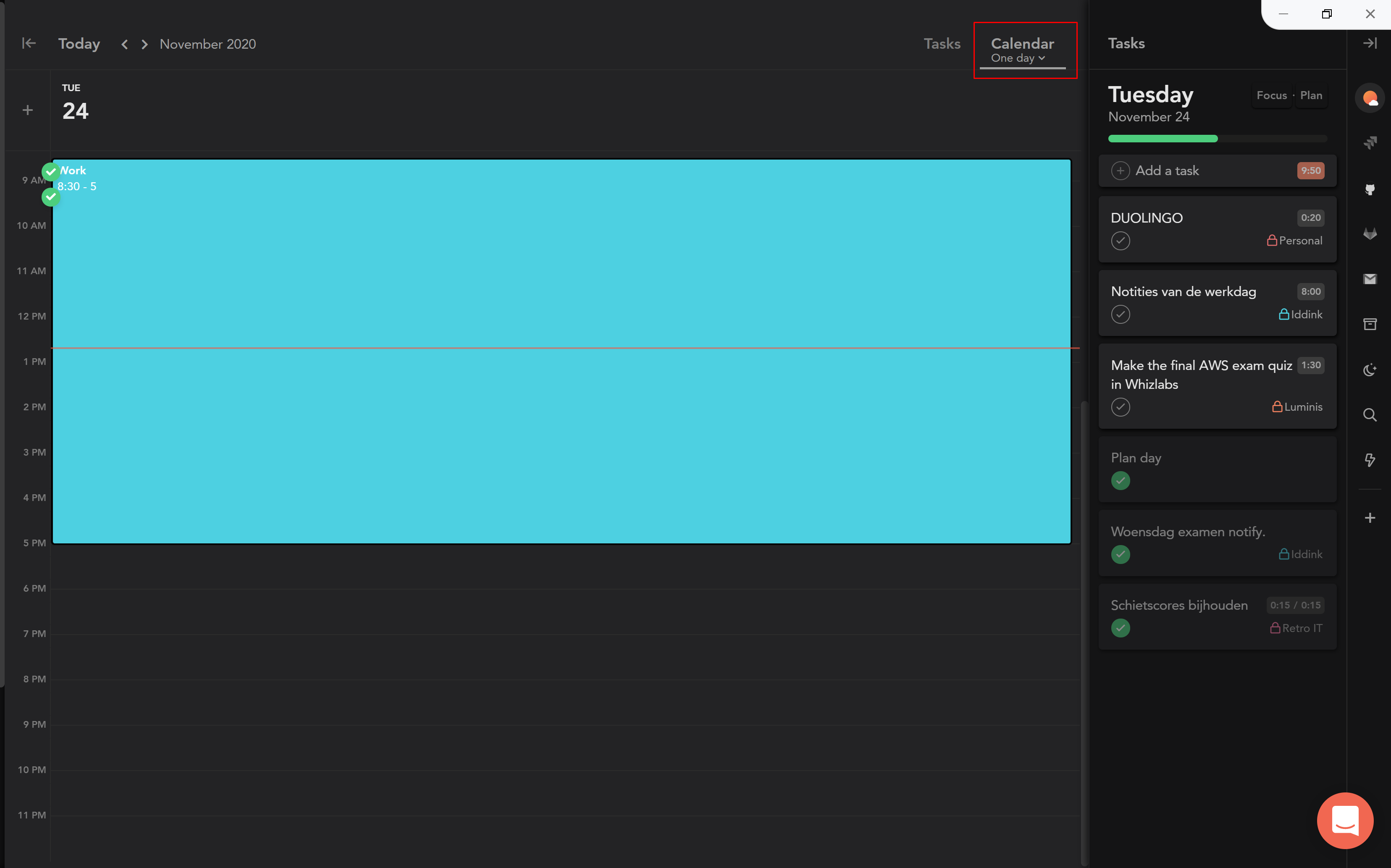Open Plan mode

point(1311,95)
